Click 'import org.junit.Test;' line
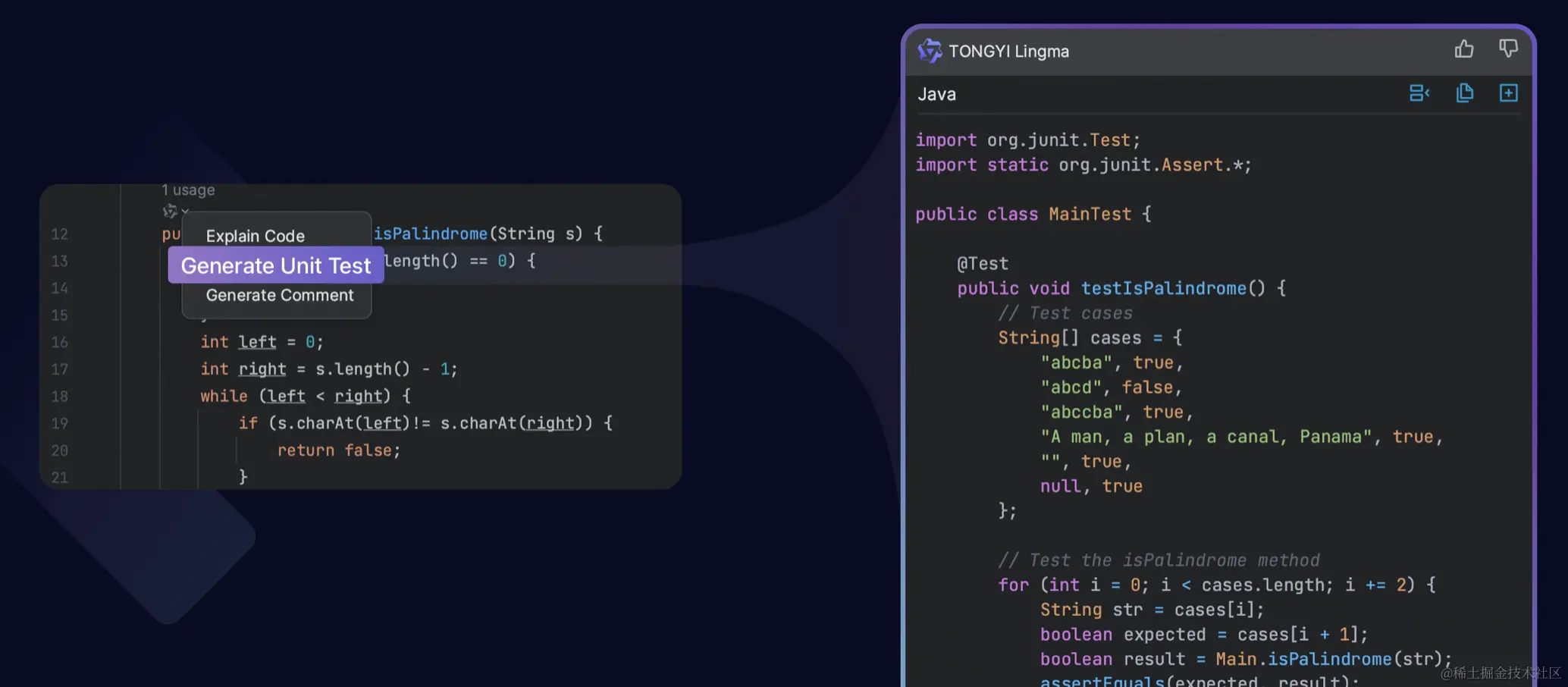The height and width of the screenshot is (687, 1568). (1028, 140)
